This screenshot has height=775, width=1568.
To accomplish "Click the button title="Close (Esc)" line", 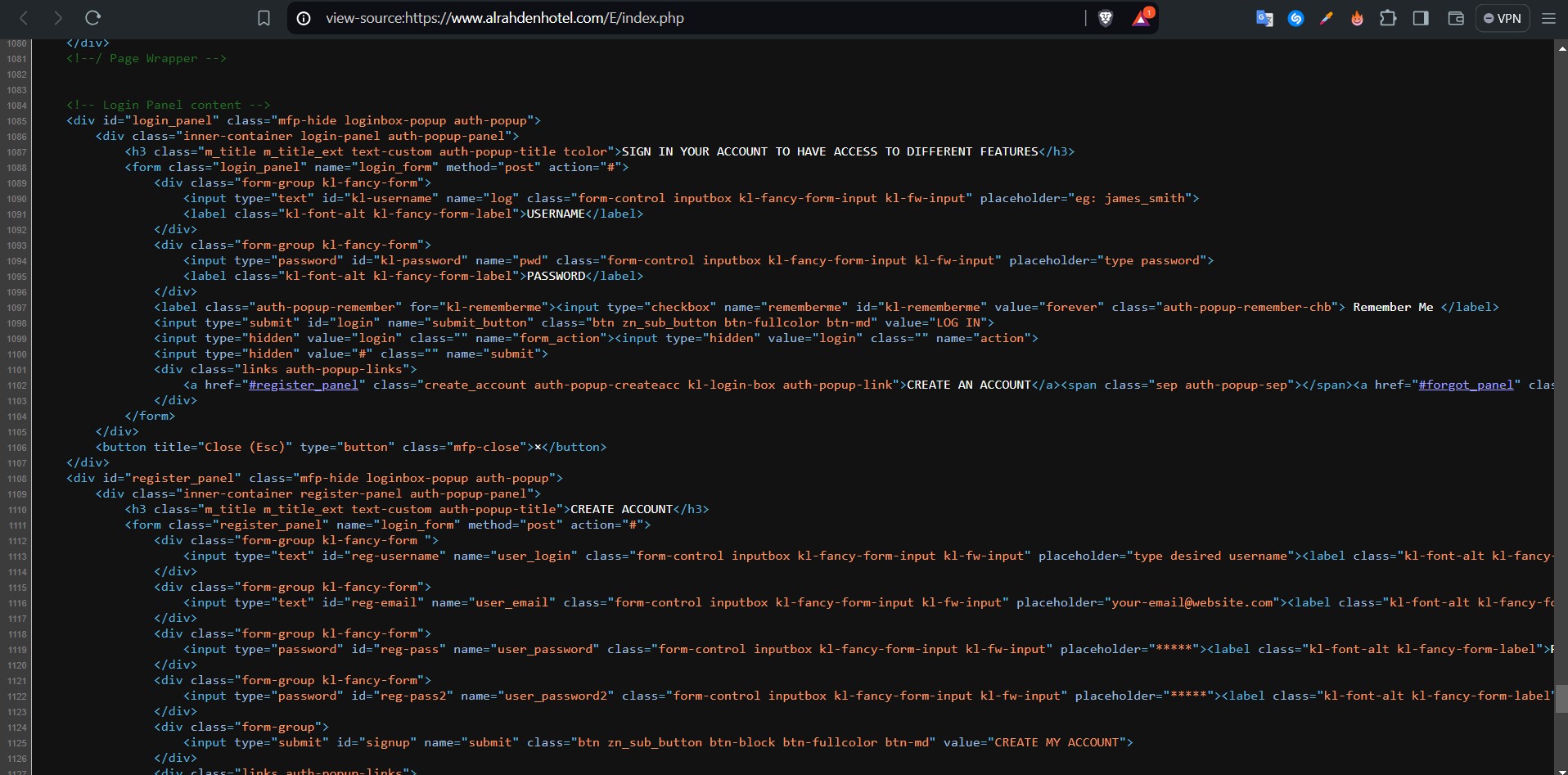I will (x=351, y=447).
